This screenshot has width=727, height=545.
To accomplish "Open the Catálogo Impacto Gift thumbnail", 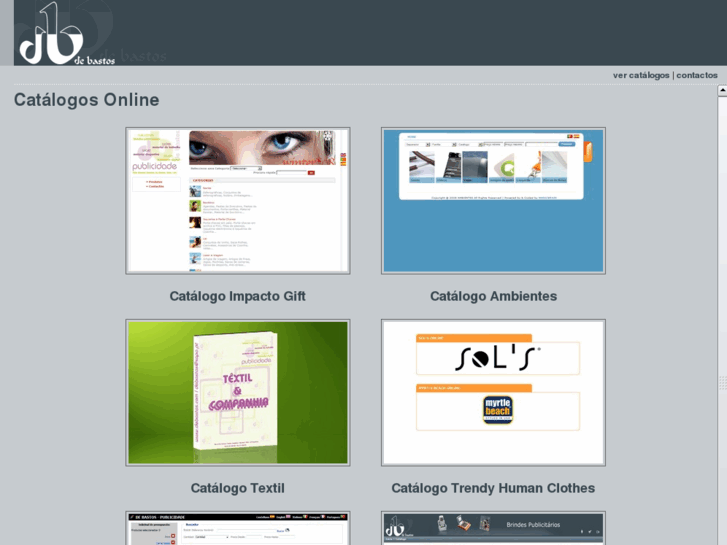I will [237, 200].
